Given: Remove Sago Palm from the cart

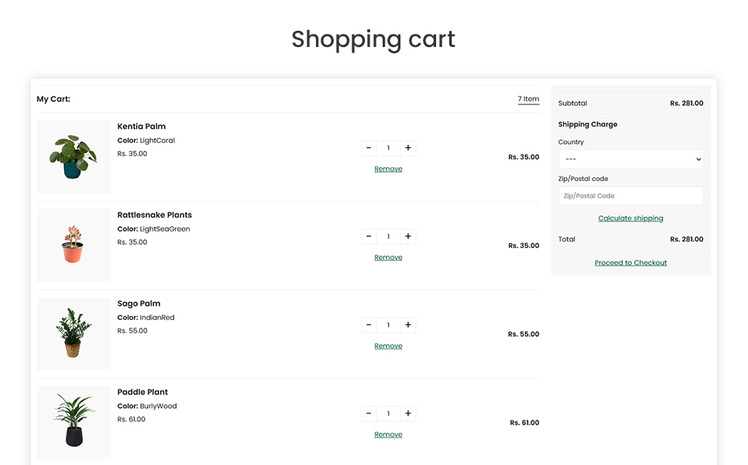Looking at the screenshot, I should [388, 346].
